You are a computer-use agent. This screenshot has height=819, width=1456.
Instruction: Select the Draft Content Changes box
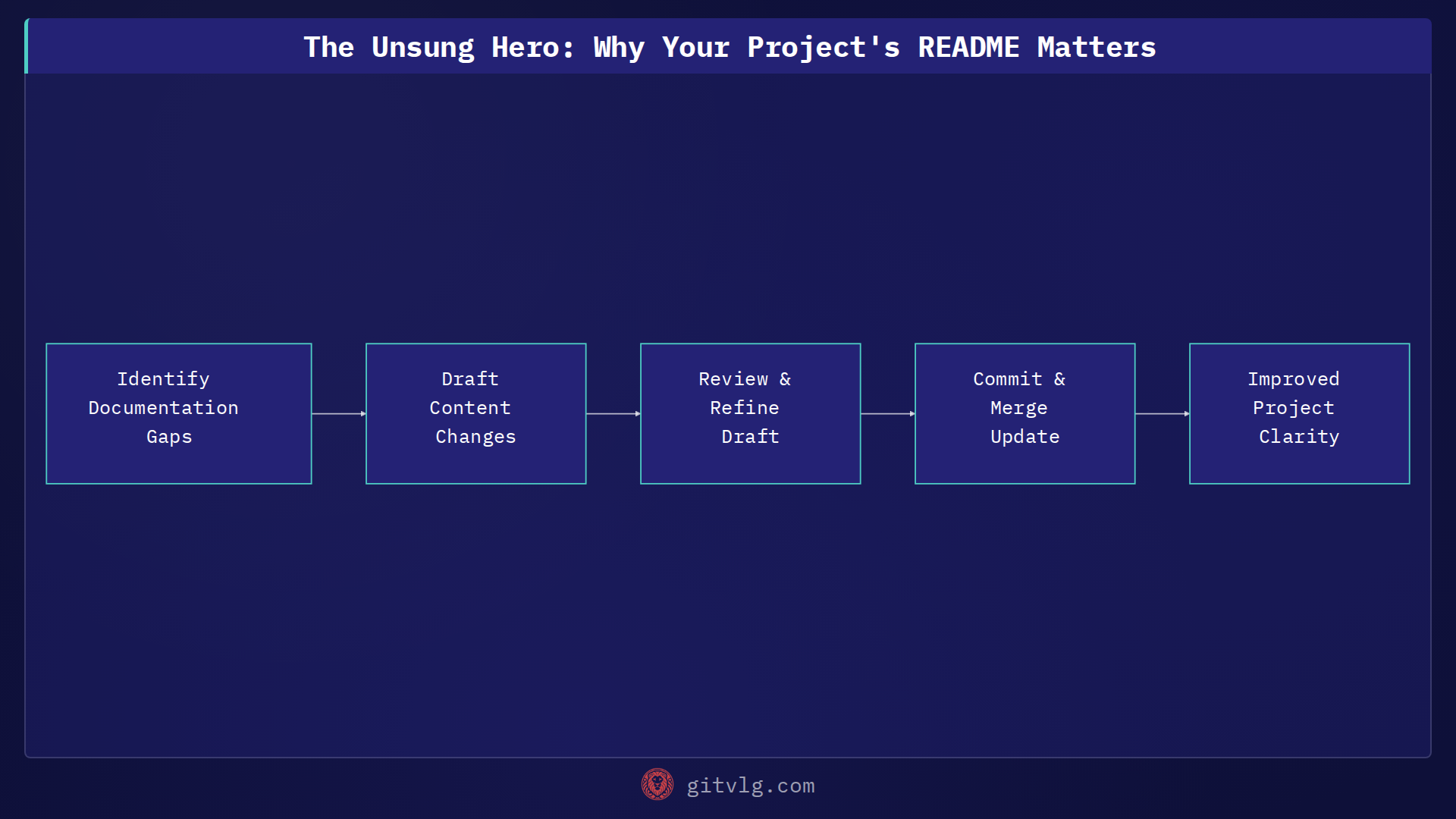click(476, 413)
